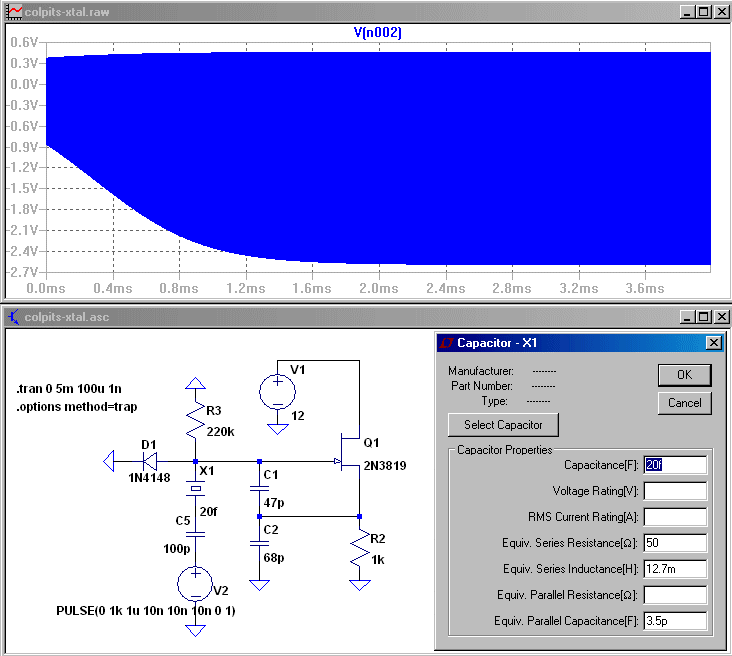Click the V(n002) trace label
Image resolution: width=732 pixels, height=656 pixels.
(x=377, y=33)
